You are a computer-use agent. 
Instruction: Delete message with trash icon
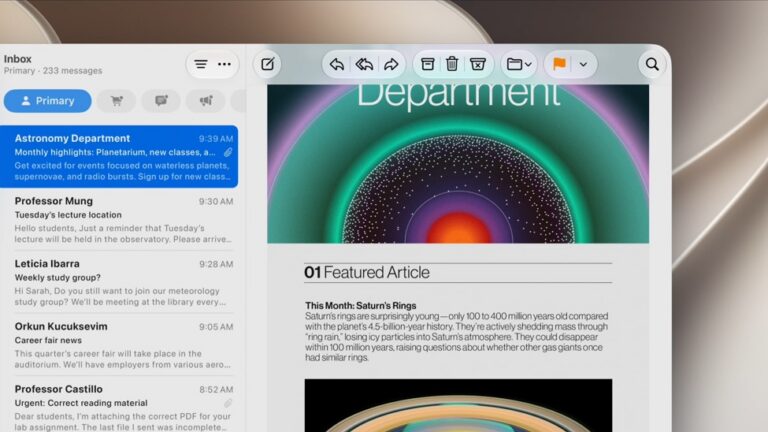(452, 64)
